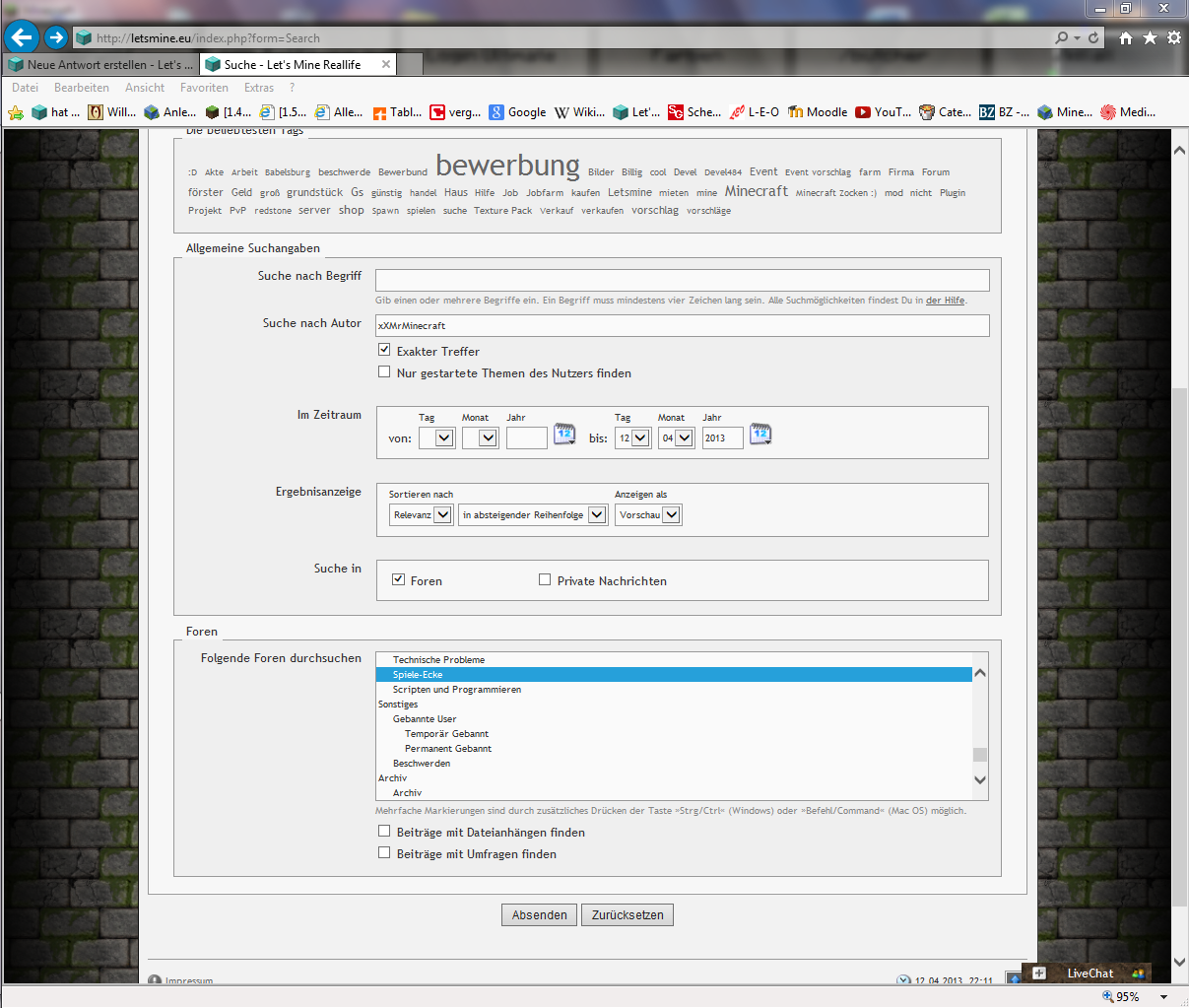This screenshot has width=1189, height=1008.
Task: Uncheck the 'Exakter Treffer' checkbox
Action: coord(384,350)
